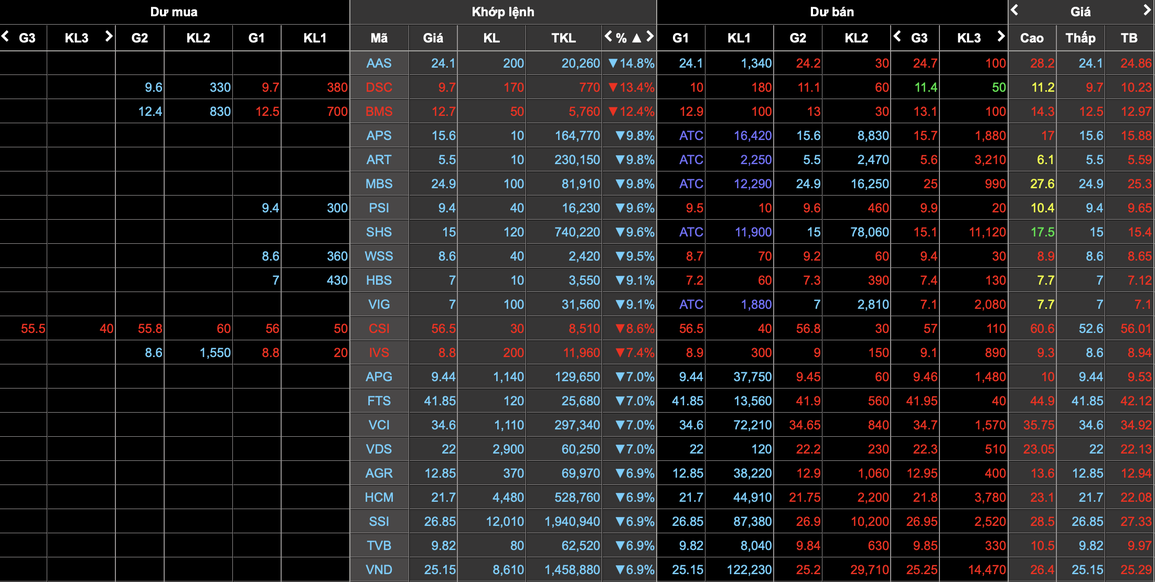Click SHS total volume 740,220

[x=578, y=232]
